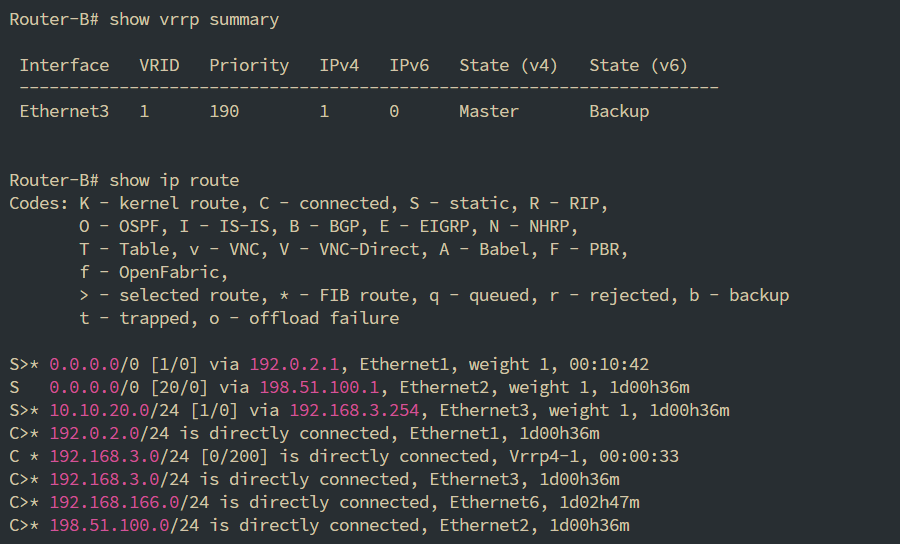
Task: Click the Master state value
Action: click(488, 111)
